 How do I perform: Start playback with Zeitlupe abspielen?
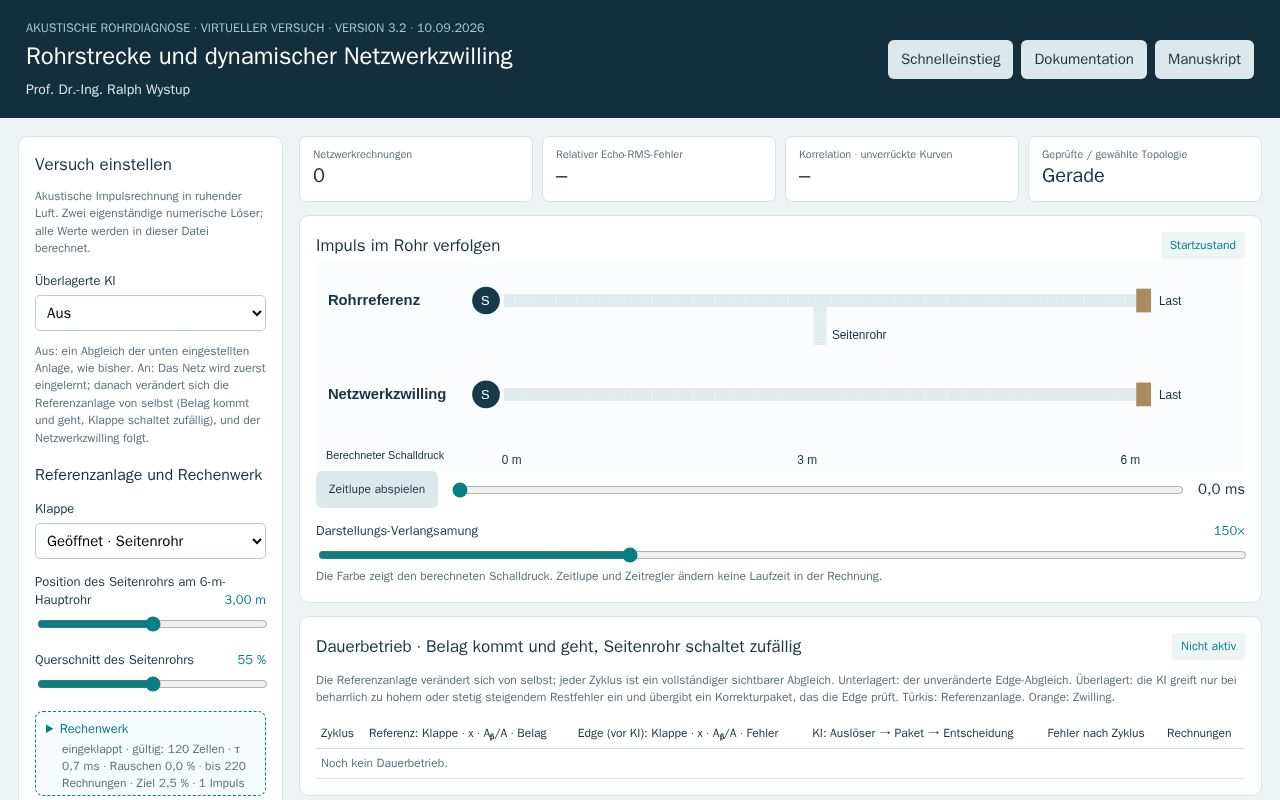pyautogui.click(x=377, y=489)
